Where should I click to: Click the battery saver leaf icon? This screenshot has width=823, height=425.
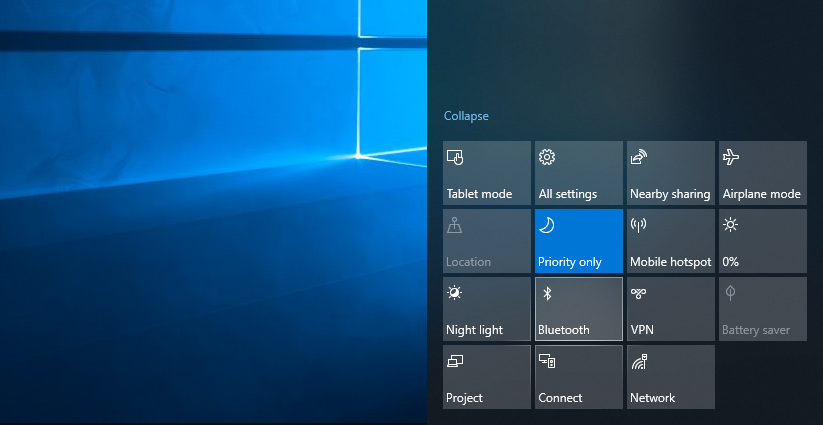[x=730, y=293]
